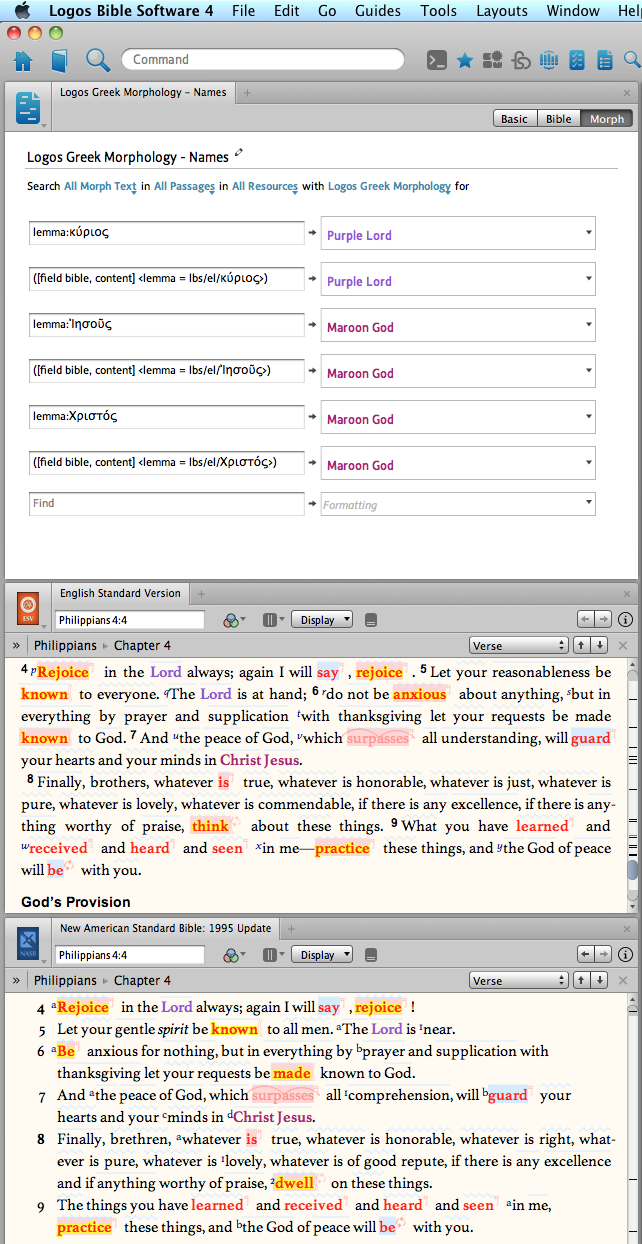Click the icon right of the puzzle-piece icon

[x=520, y=60]
